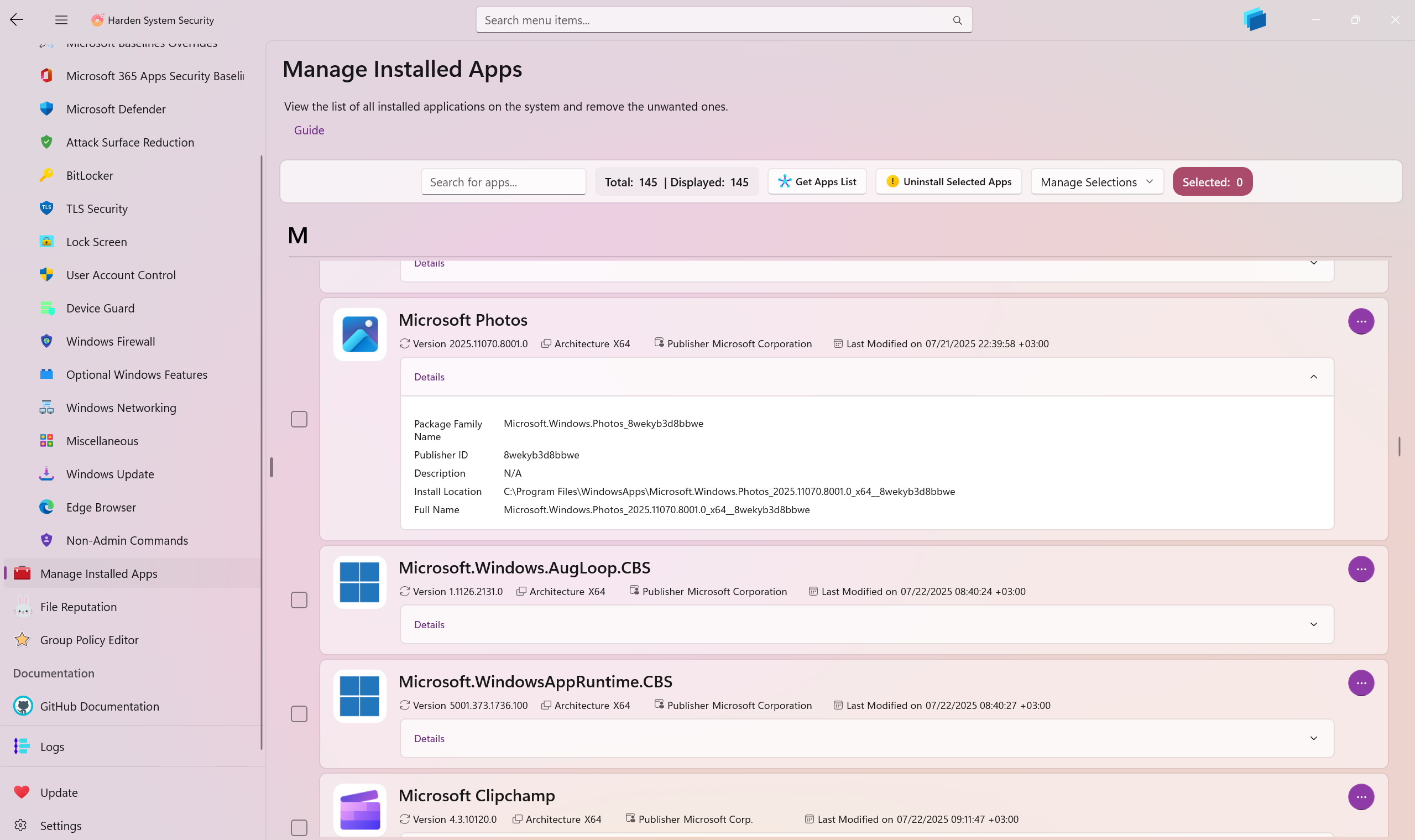This screenshot has width=1415, height=840.
Task: Go to the Group Policy Editor page
Action: point(89,640)
